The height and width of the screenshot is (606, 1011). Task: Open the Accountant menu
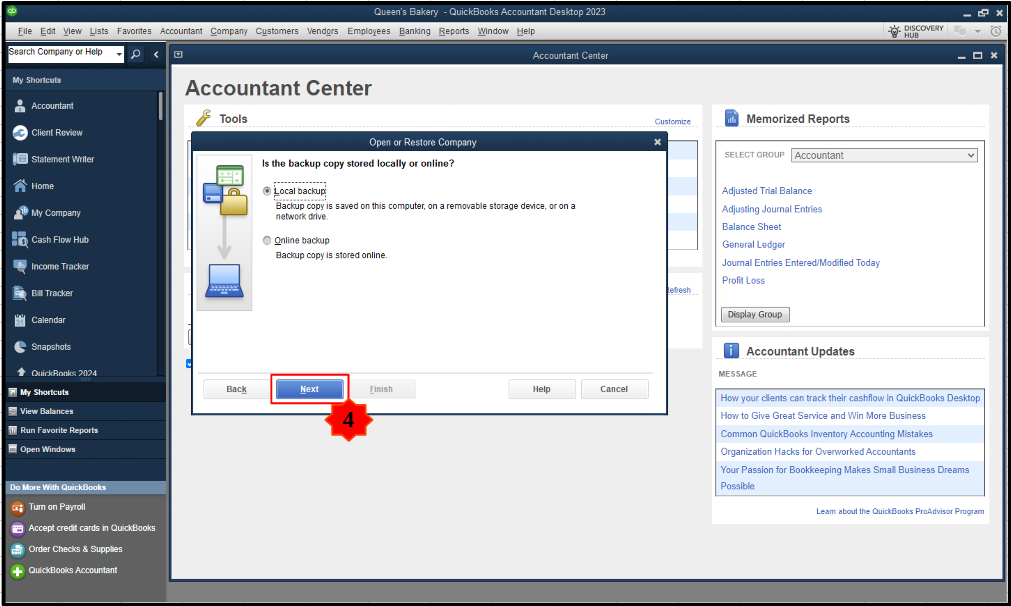pos(181,31)
